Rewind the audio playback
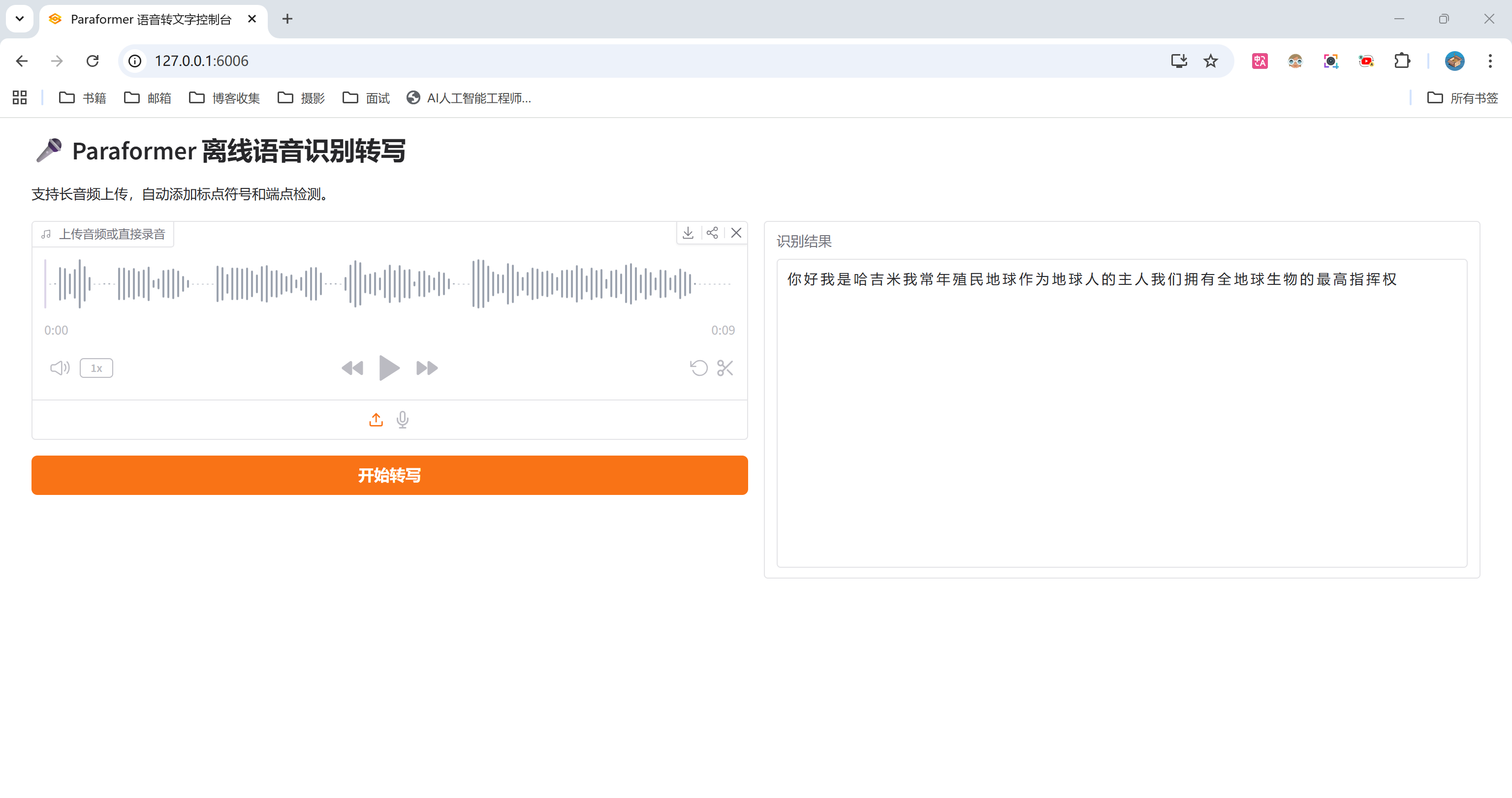Image resolution: width=1512 pixels, height=798 pixels. click(x=352, y=368)
